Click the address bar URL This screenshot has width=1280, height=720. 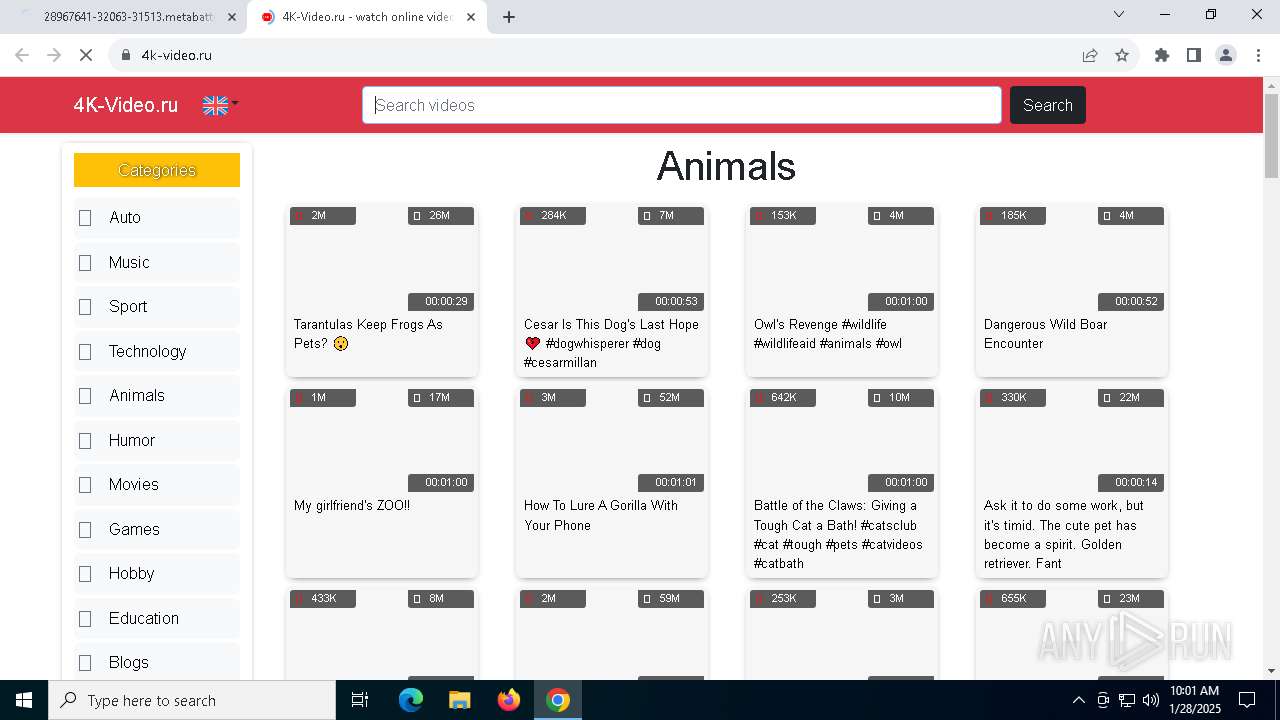click(177, 55)
